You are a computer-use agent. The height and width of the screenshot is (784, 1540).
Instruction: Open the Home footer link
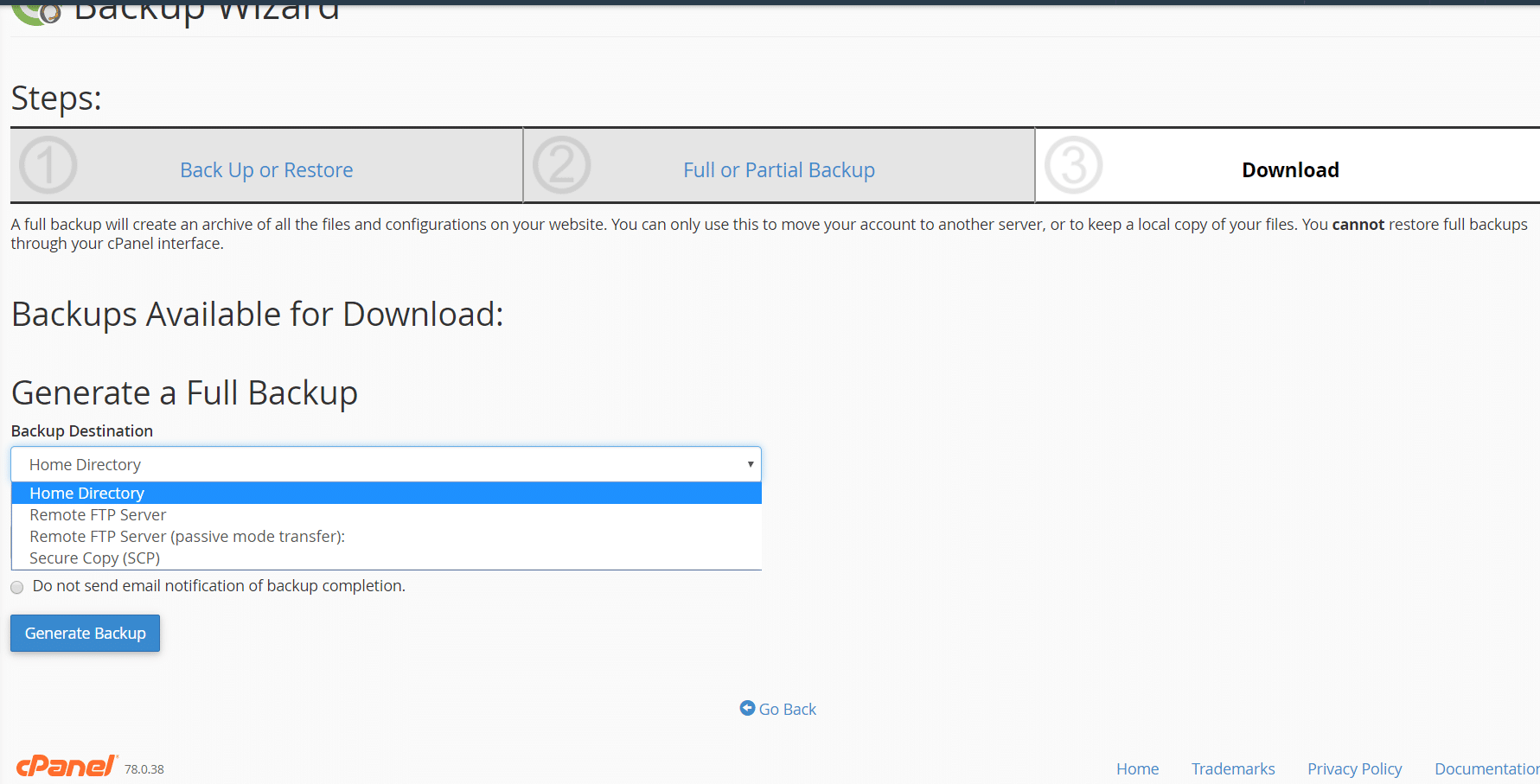(1137, 768)
